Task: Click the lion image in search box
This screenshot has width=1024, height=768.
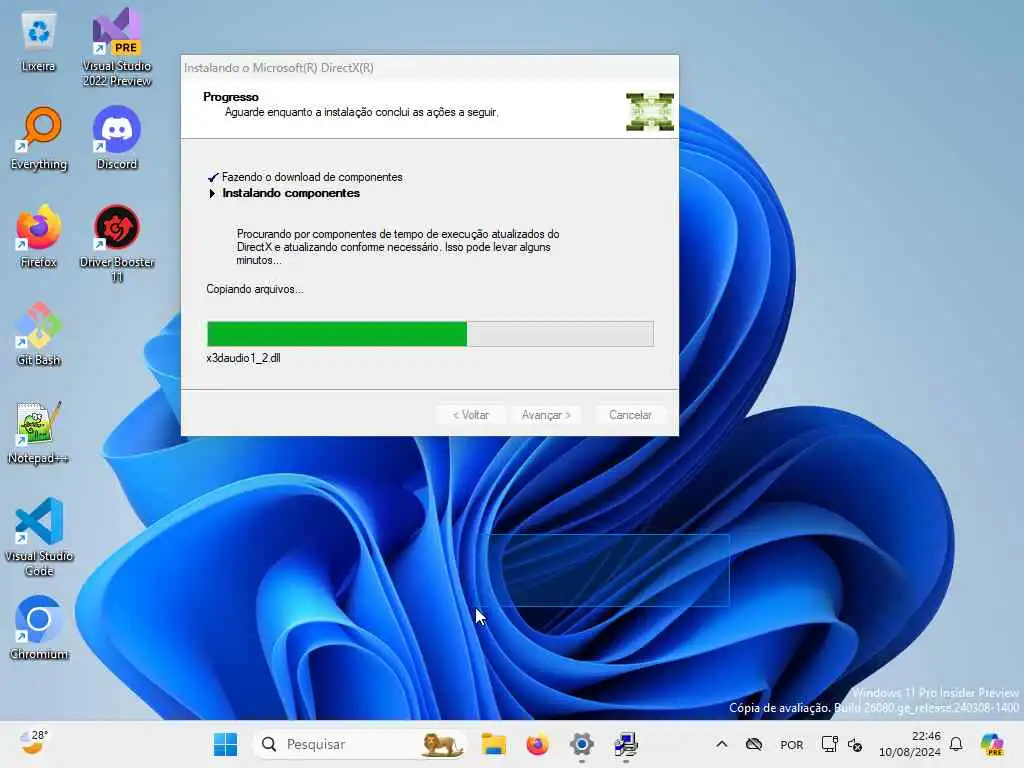Action: pyautogui.click(x=441, y=744)
